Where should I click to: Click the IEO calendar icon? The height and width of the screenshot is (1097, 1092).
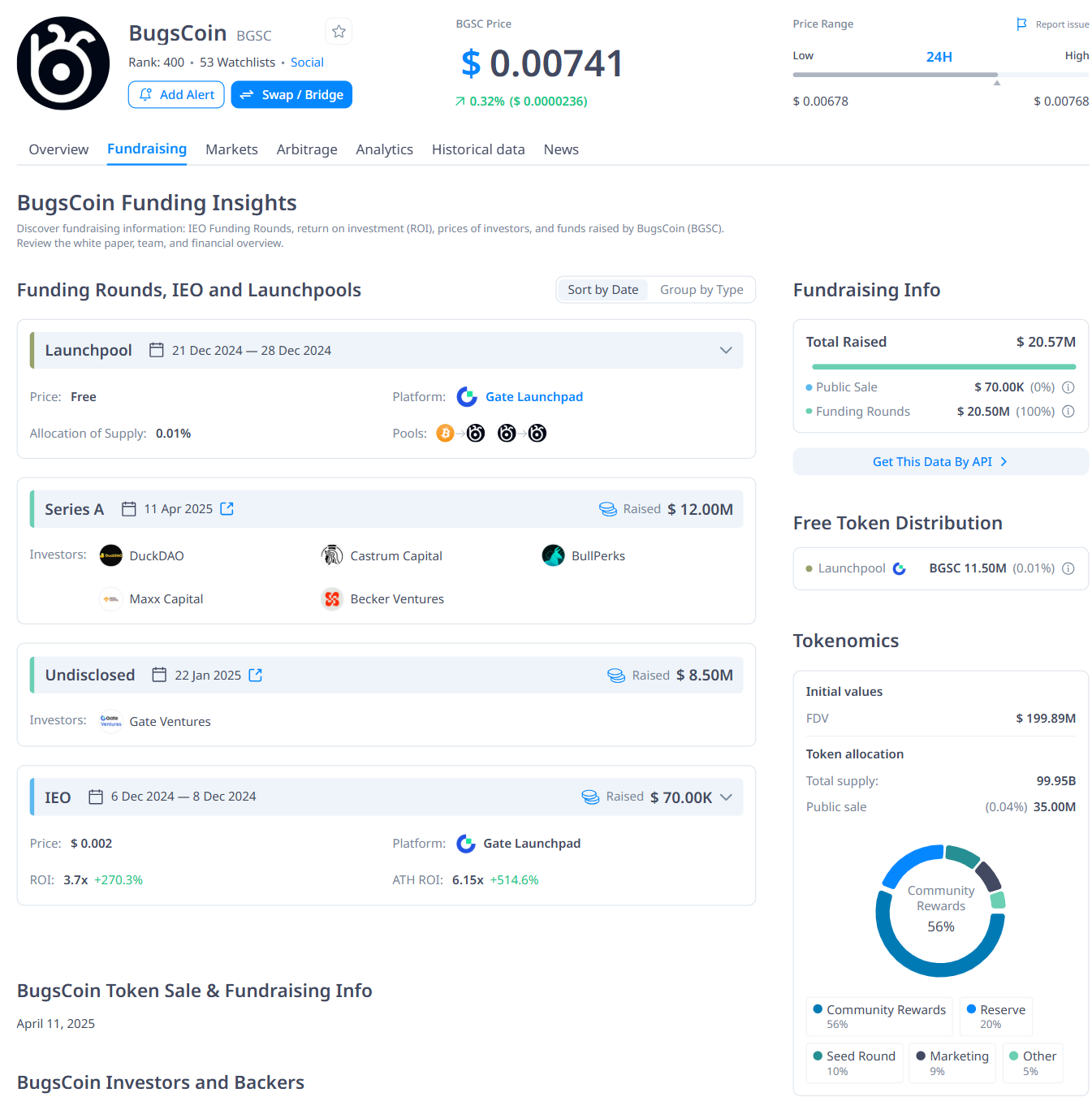96,797
